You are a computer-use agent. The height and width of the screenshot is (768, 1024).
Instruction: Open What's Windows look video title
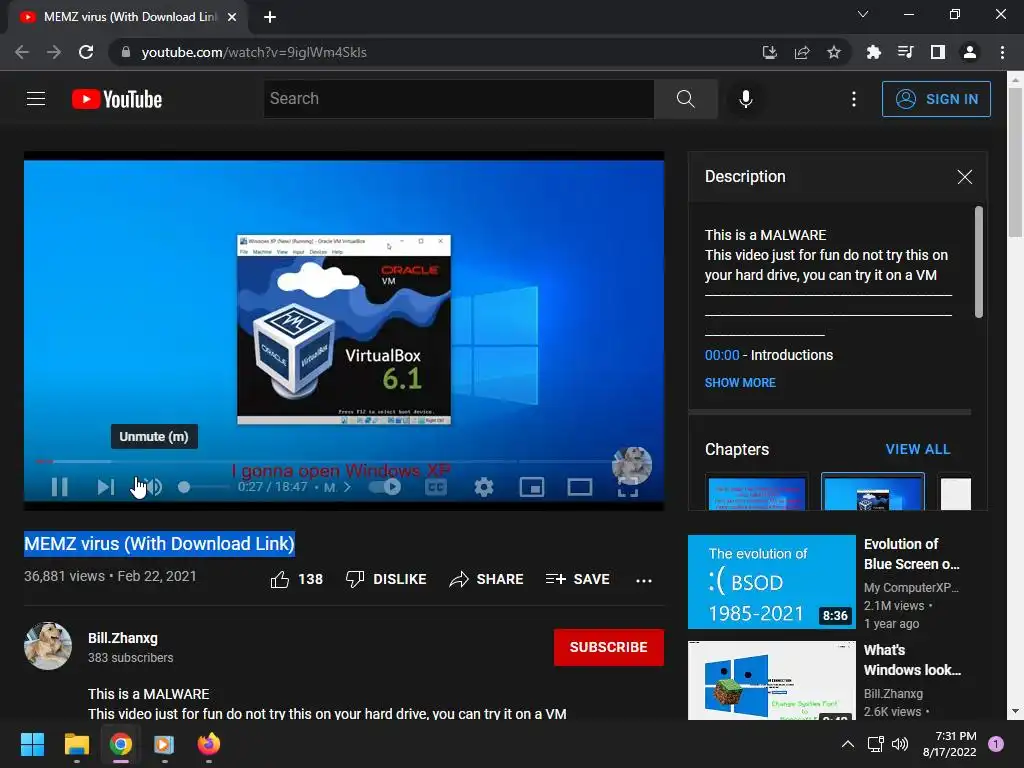(x=912, y=660)
